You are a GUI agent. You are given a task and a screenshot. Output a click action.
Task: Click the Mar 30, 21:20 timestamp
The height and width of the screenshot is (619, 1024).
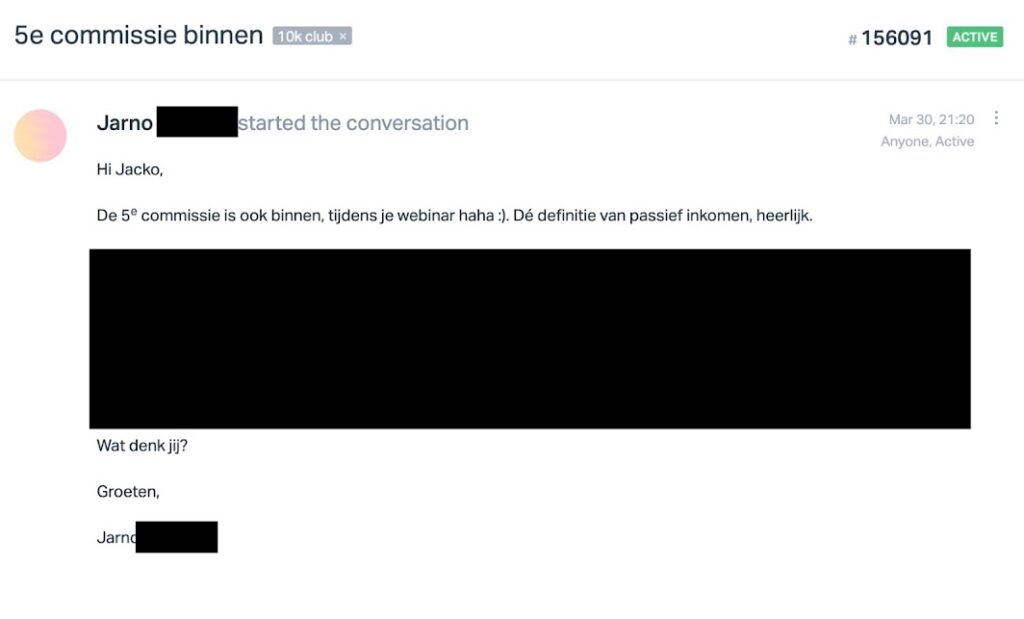pos(931,120)
